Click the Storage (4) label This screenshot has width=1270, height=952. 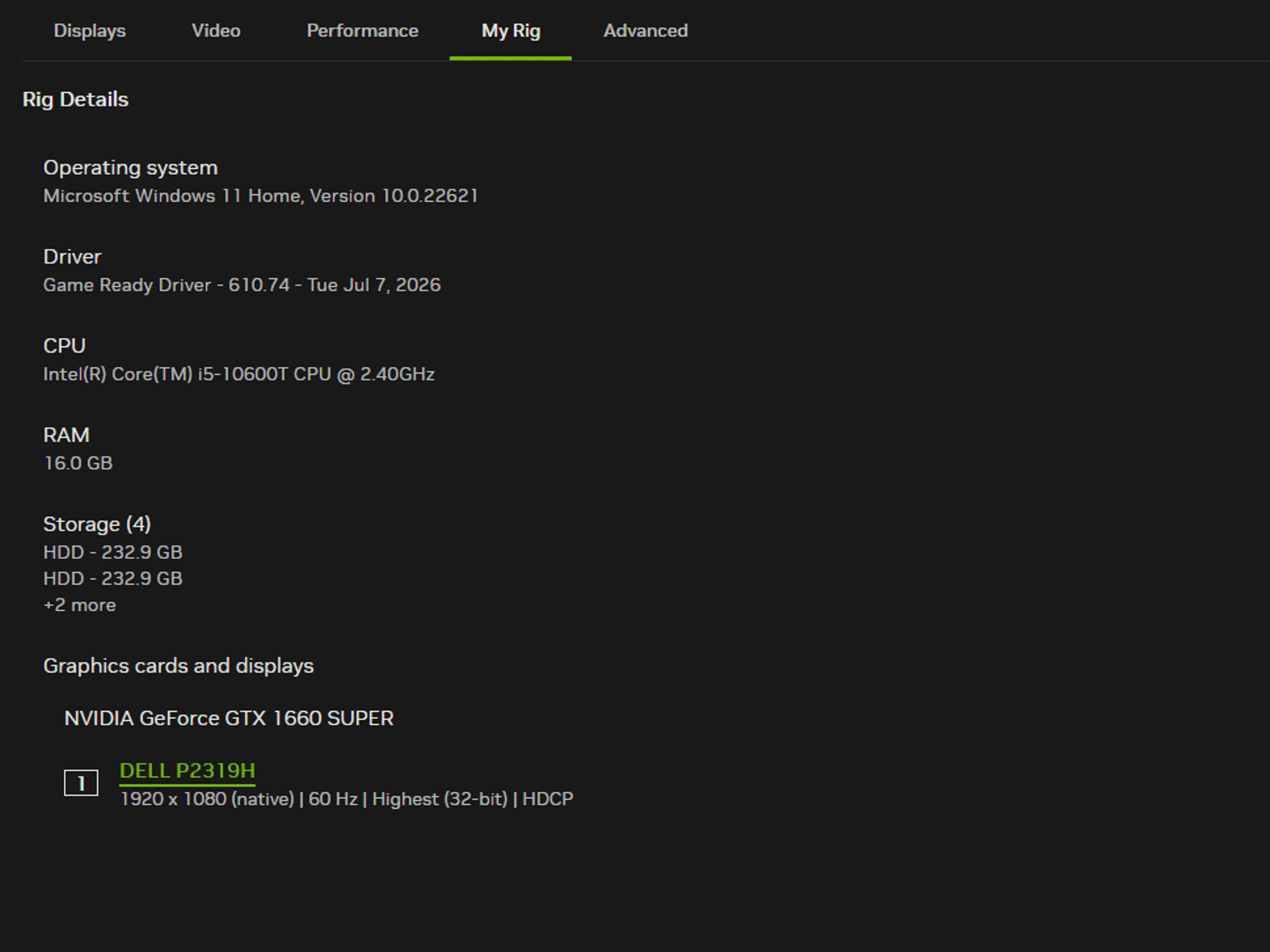pos(97,524)
